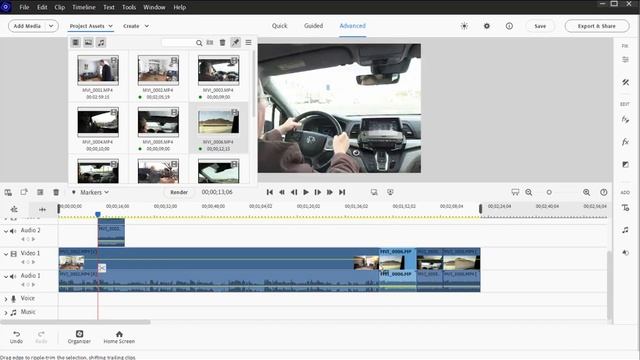Screen dimensions: 640x360
Task: Open the Graphics panel icon
Action: point(625,253)
